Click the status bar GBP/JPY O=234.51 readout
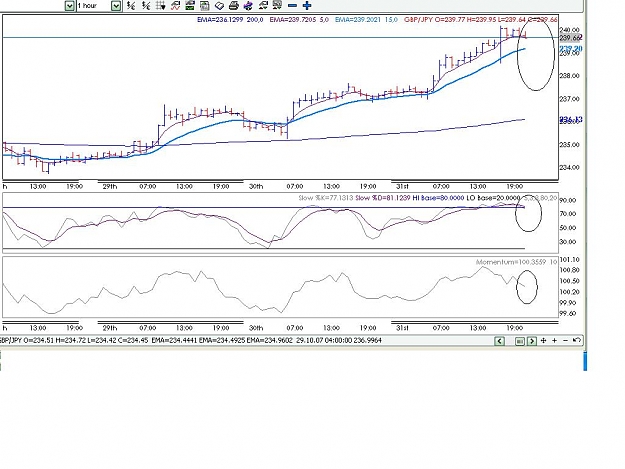This screenshot has height=469, width=625. click(74, 341)
